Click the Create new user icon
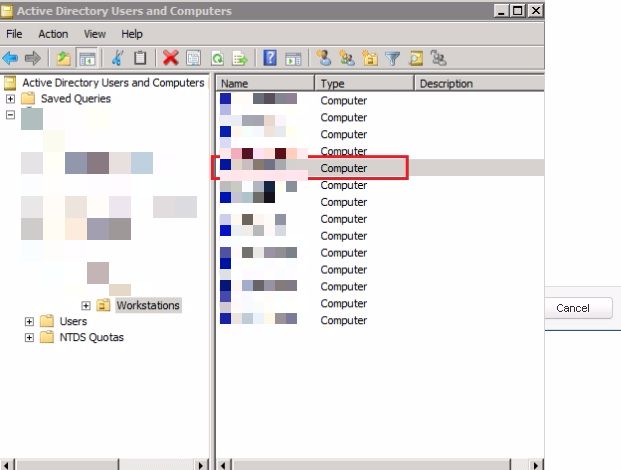 (323, 58)
